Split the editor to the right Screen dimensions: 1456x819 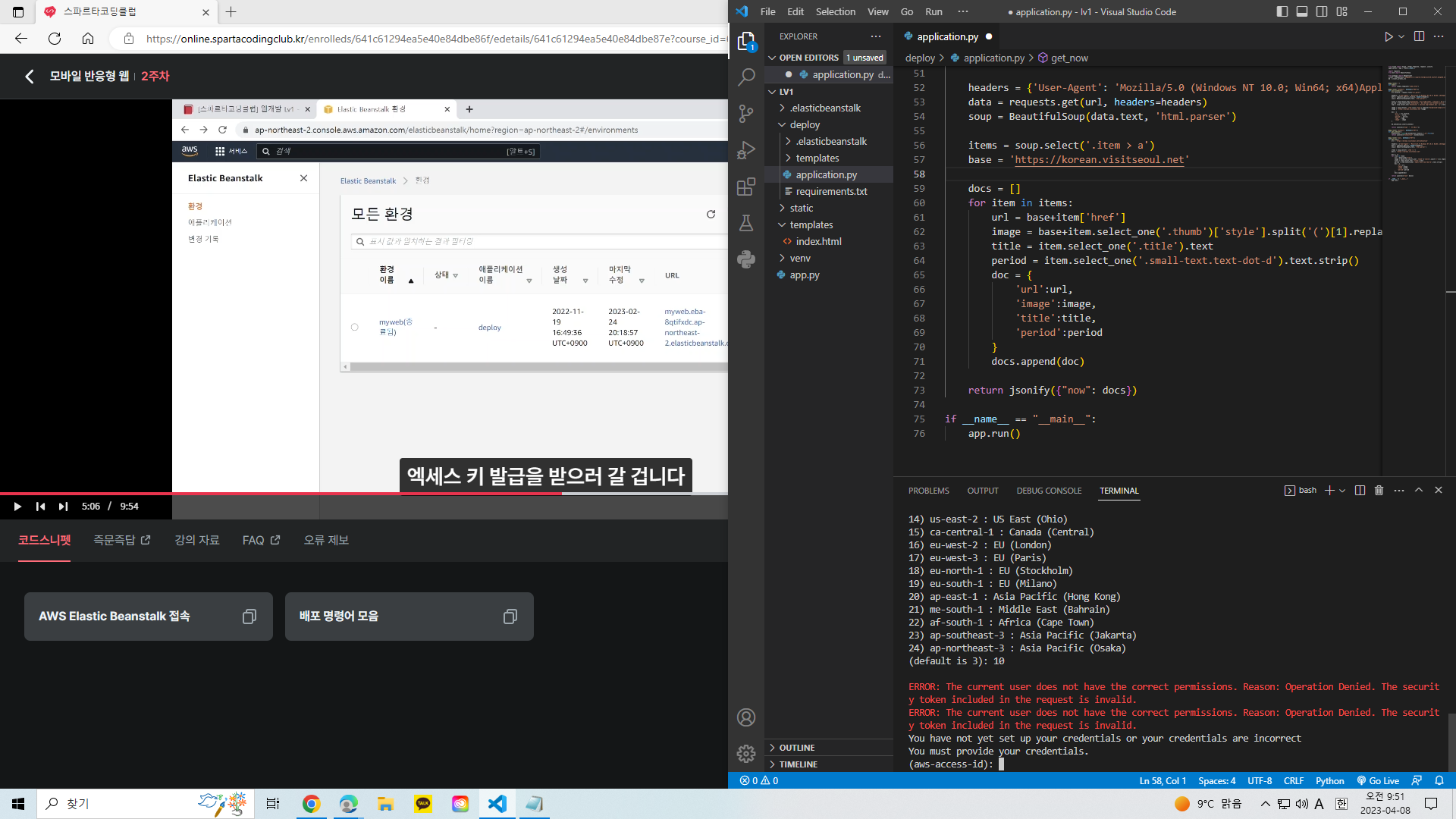1419,36
